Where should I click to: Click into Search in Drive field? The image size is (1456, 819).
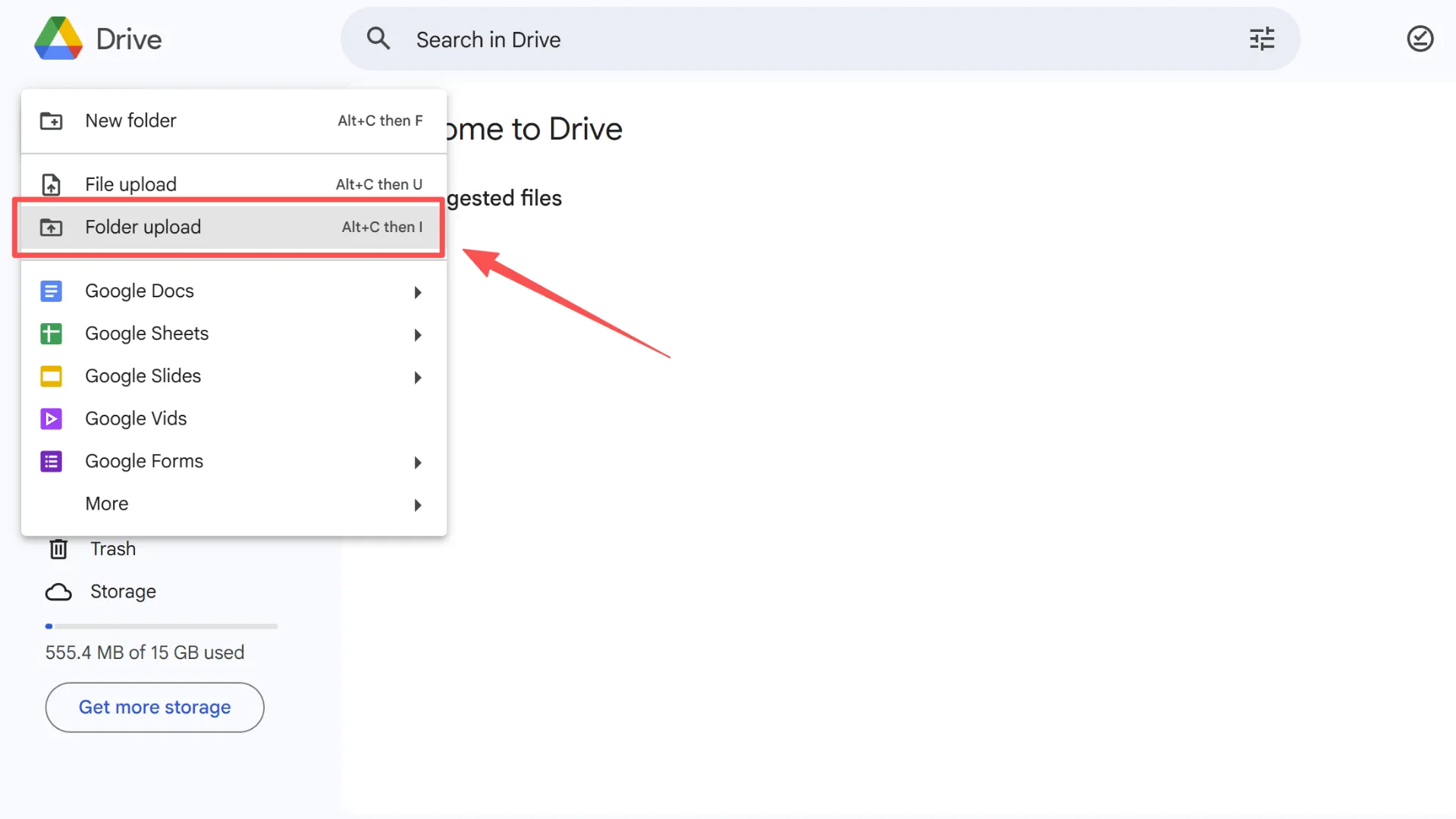click(x=821, y=39)
